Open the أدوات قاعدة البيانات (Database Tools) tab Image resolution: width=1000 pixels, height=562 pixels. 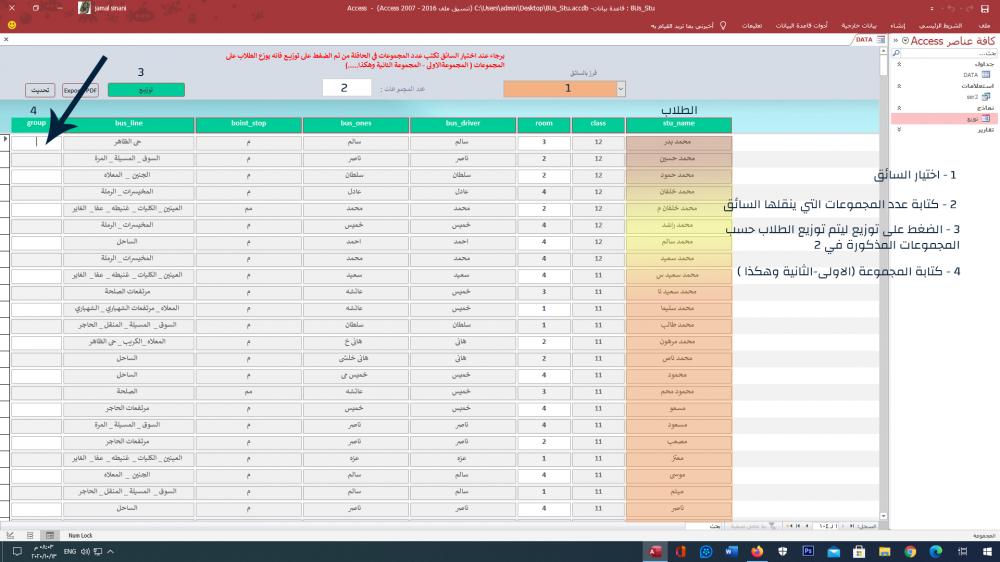[x=801, y=26]
